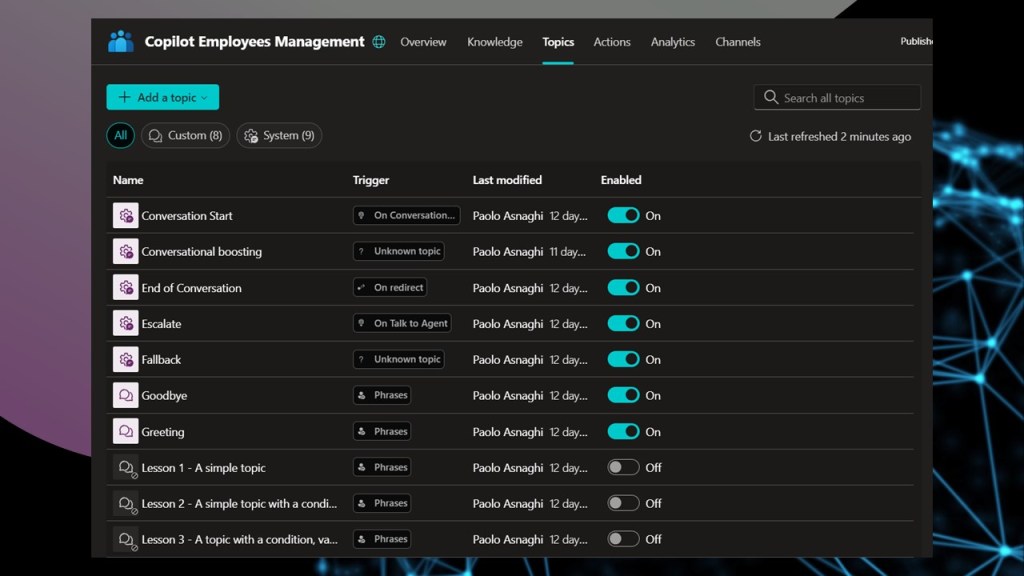Enable the Lesson 1 topic toggle
Image resolution: width=1024 pixels, height=576 pixels.
623,468
